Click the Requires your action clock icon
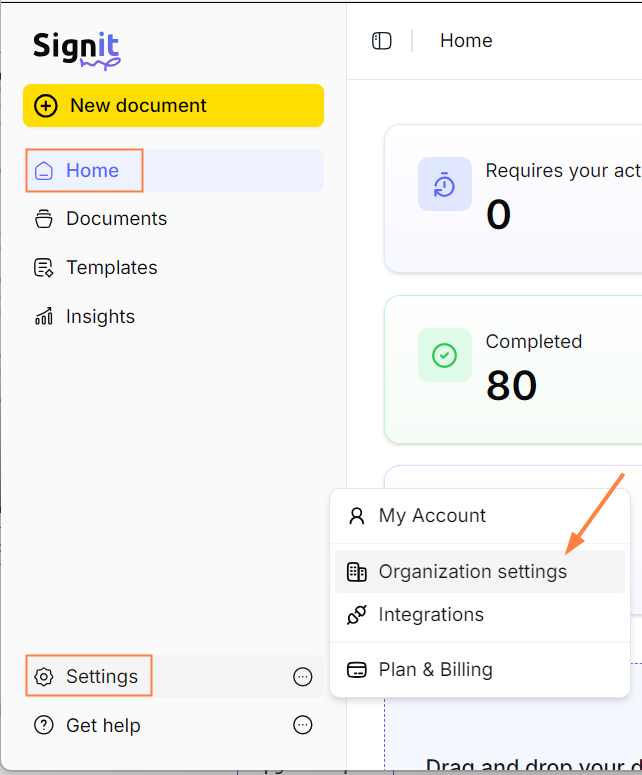 [444, 184]
